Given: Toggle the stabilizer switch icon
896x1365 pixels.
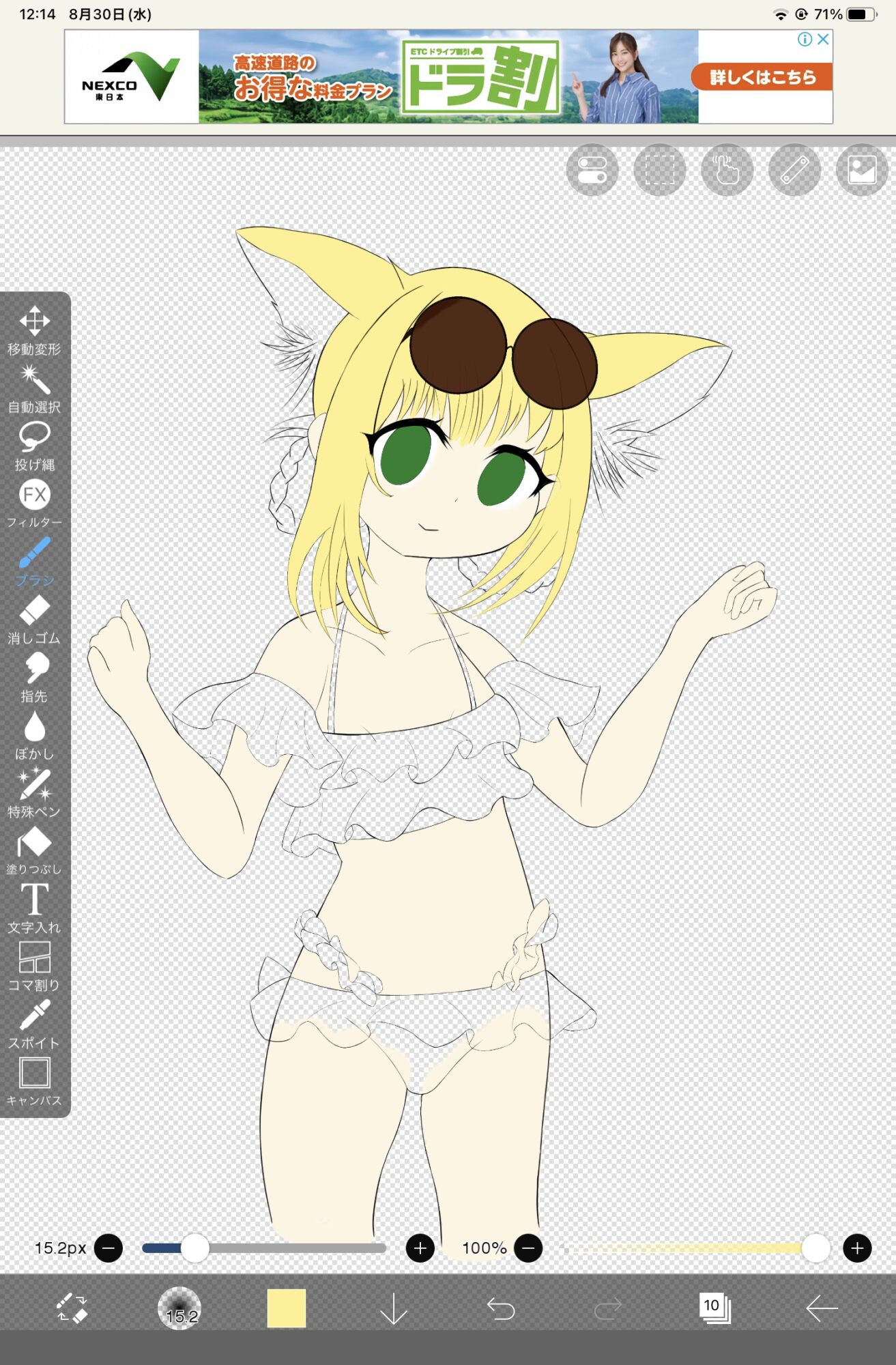Looking at the screenshot, I should [x=592, y=170].
